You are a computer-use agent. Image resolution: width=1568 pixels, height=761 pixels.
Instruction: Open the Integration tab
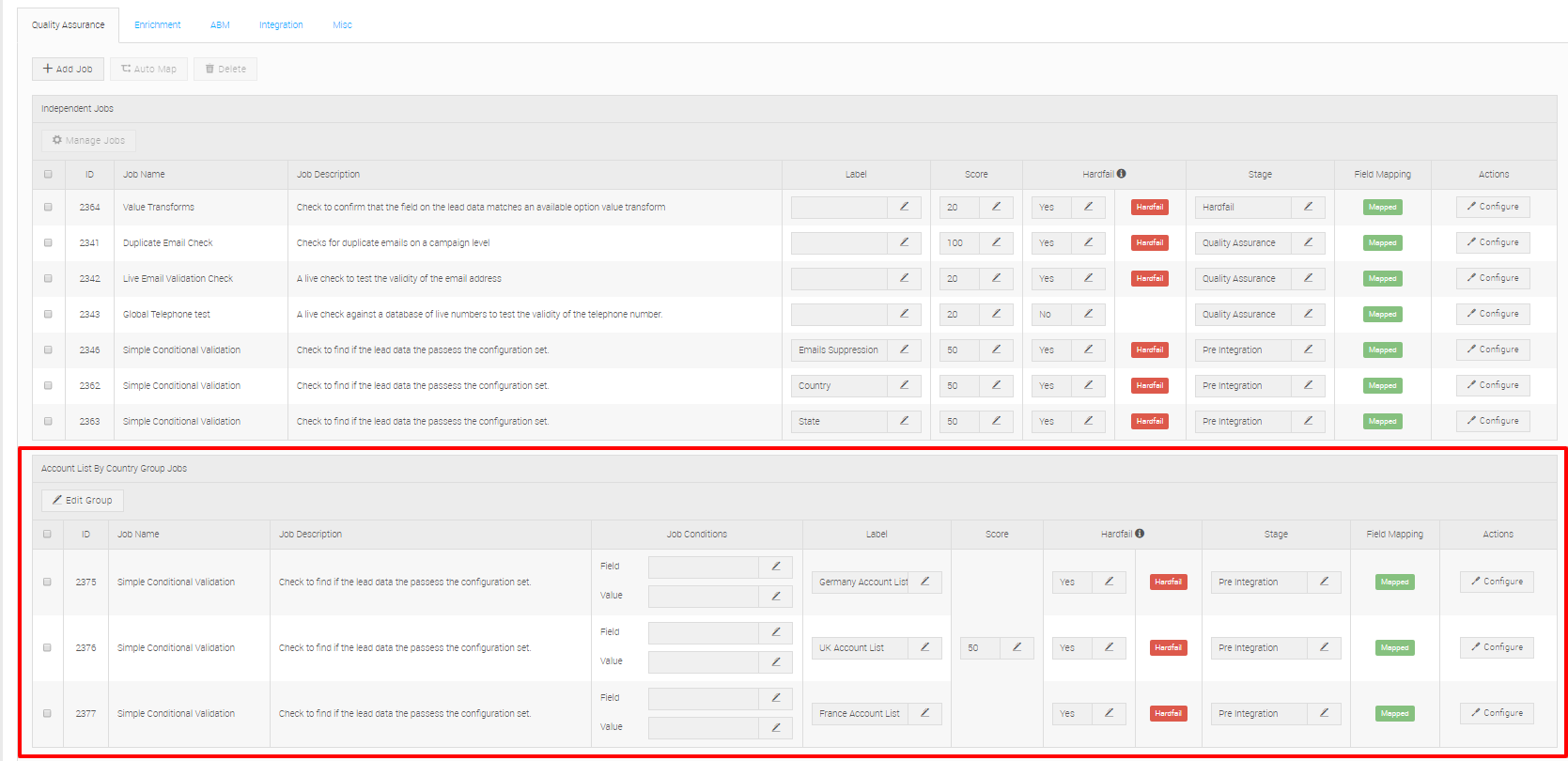click(281, 24)
